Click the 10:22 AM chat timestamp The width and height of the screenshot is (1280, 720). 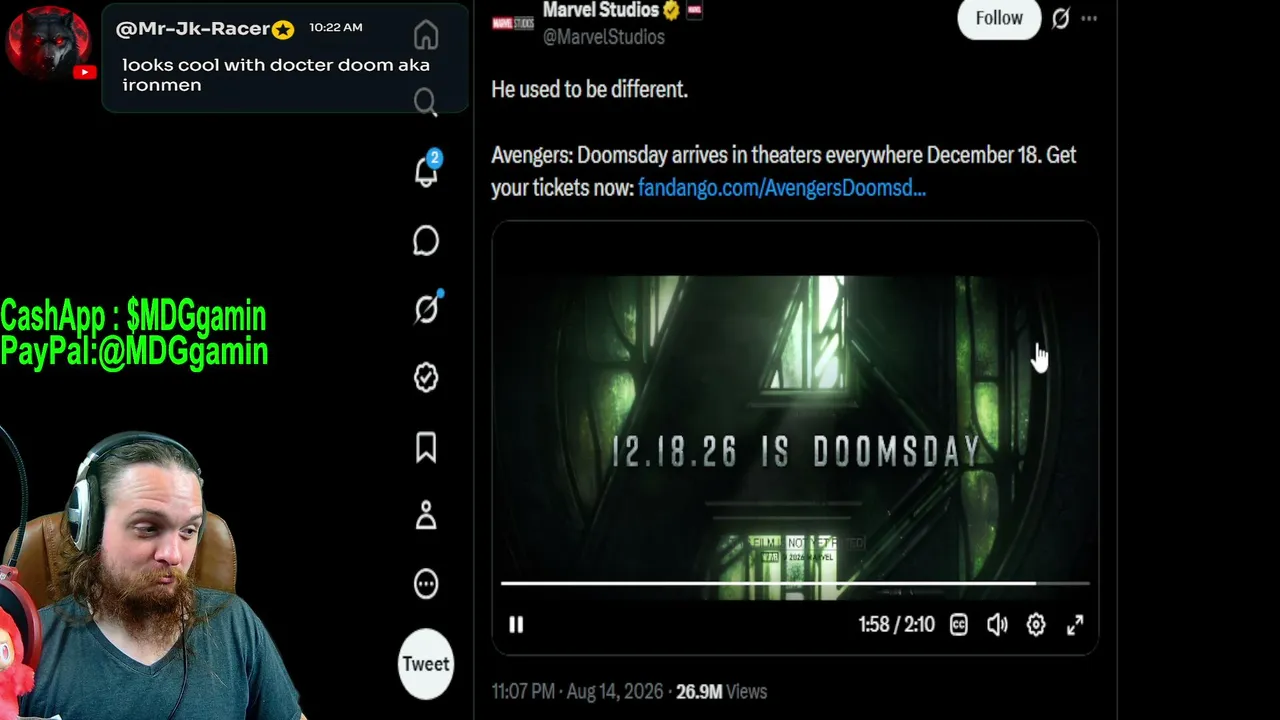pos(336,28)
